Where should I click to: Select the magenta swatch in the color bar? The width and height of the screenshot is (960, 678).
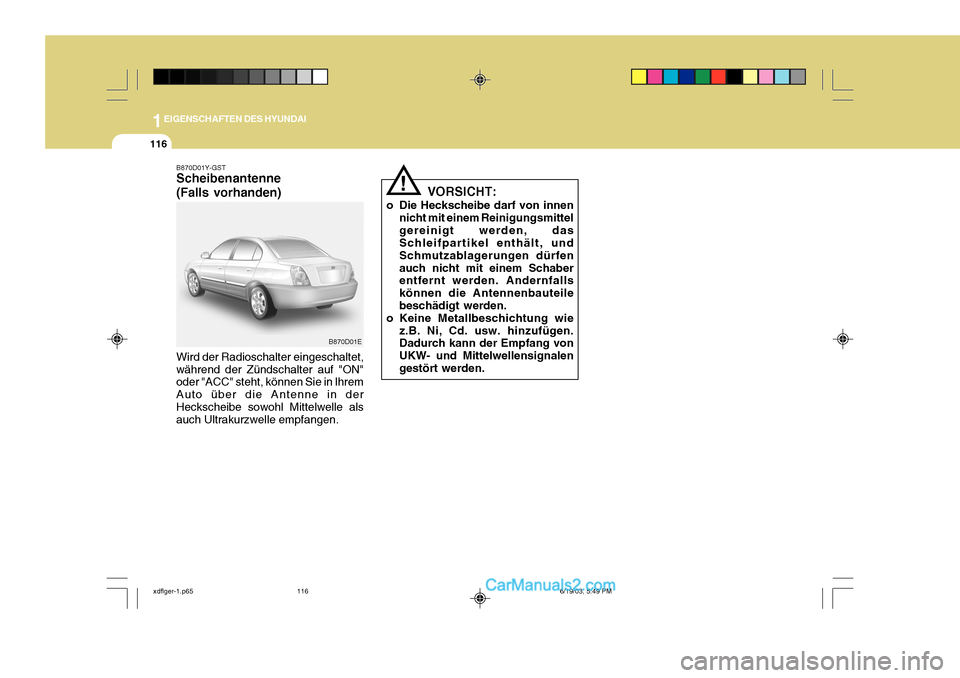click(655, 77)
